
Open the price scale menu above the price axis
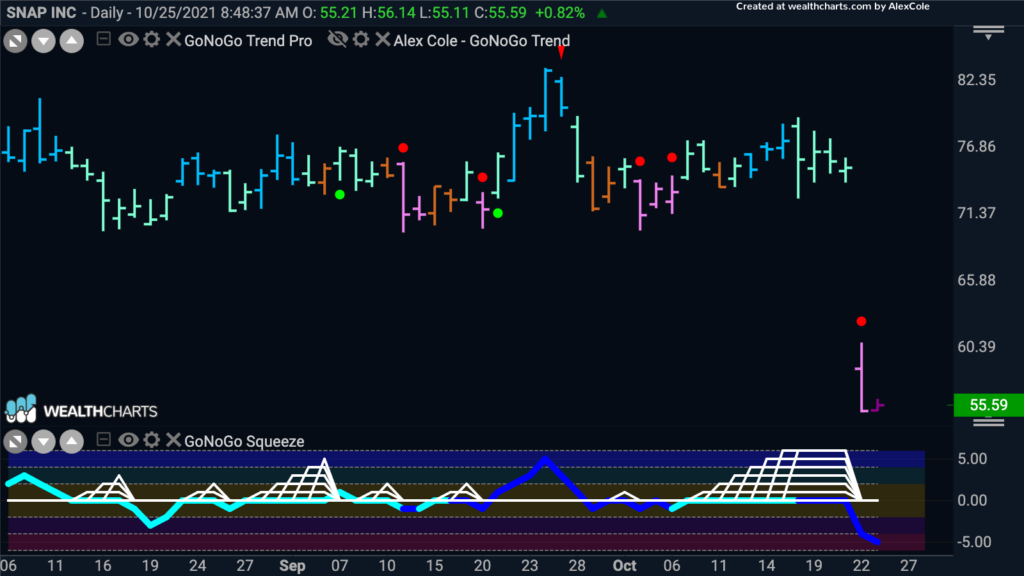click(x=989, y=33)
